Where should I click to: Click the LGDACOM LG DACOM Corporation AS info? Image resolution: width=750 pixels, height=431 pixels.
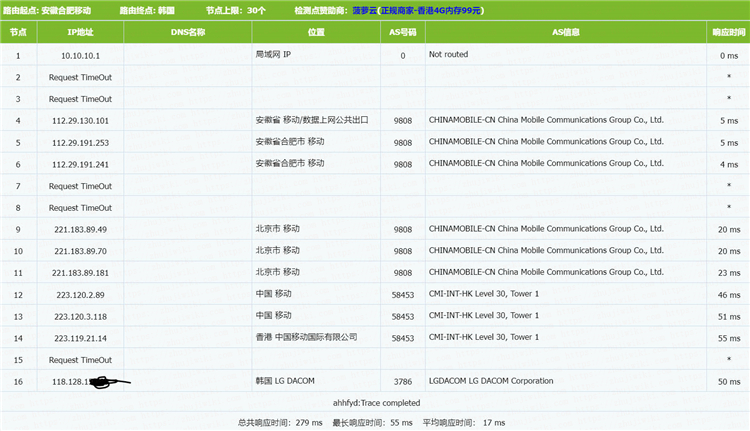pos(490,381)
